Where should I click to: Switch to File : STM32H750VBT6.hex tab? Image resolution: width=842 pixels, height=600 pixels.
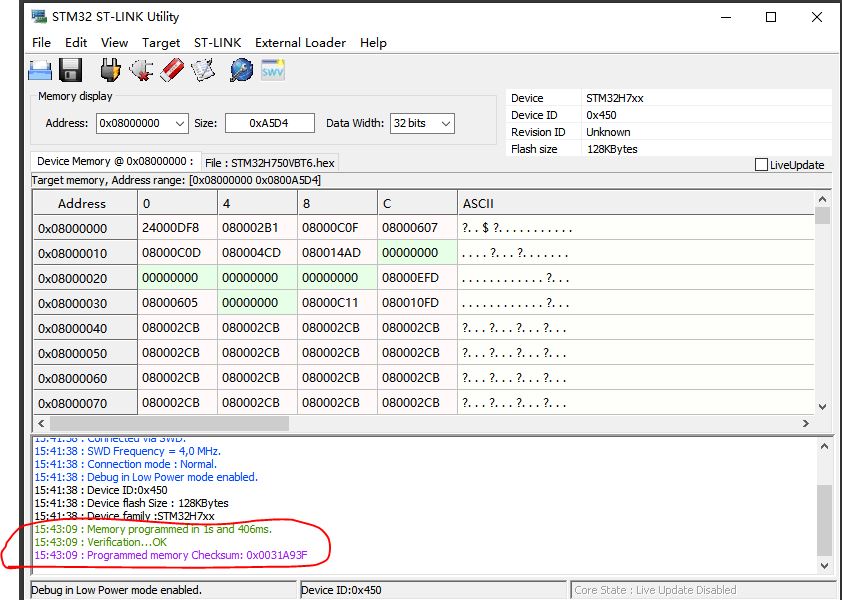click(270, 163)
